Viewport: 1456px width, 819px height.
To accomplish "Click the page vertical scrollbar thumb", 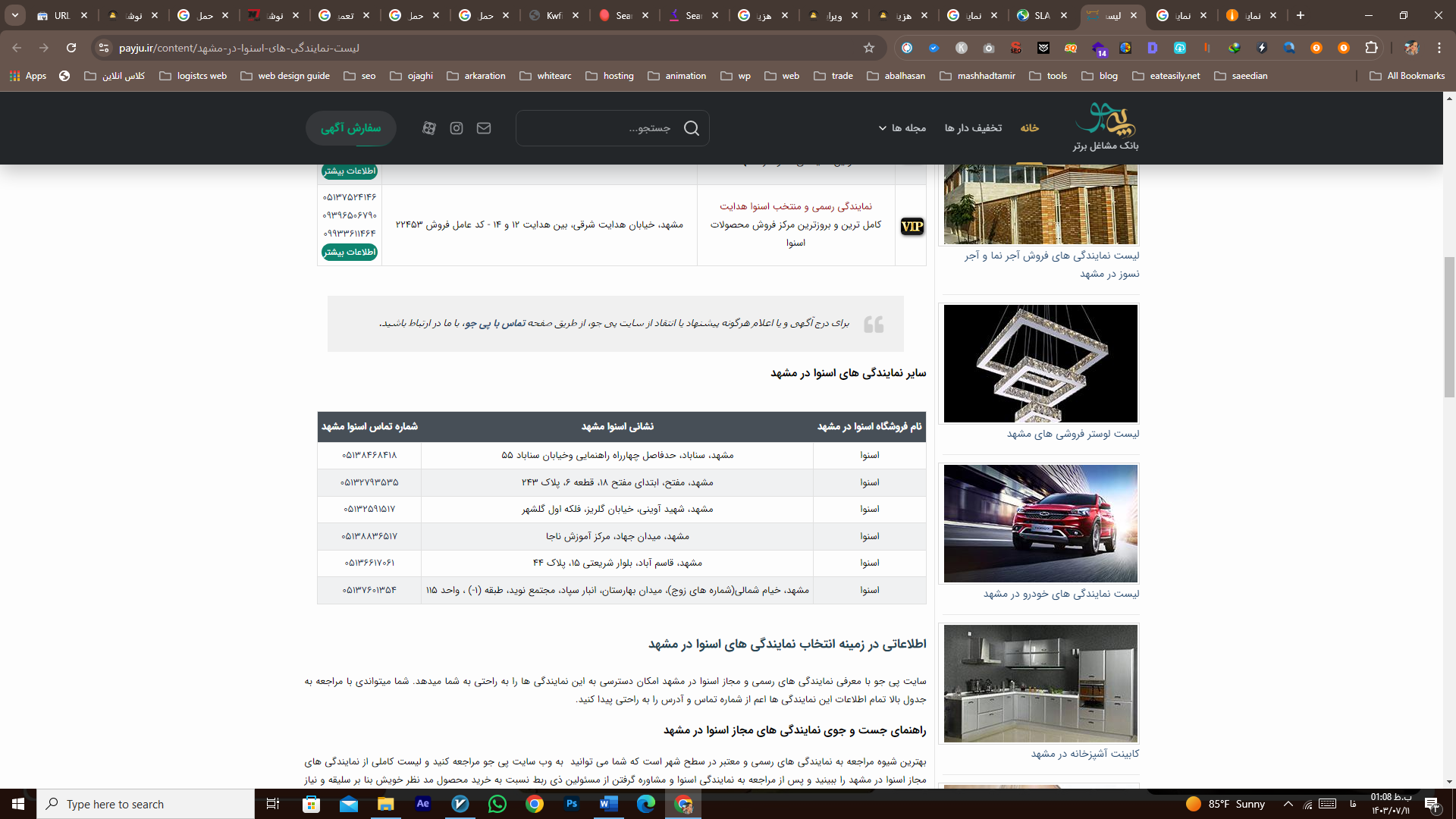I will tap(1449, 326).
